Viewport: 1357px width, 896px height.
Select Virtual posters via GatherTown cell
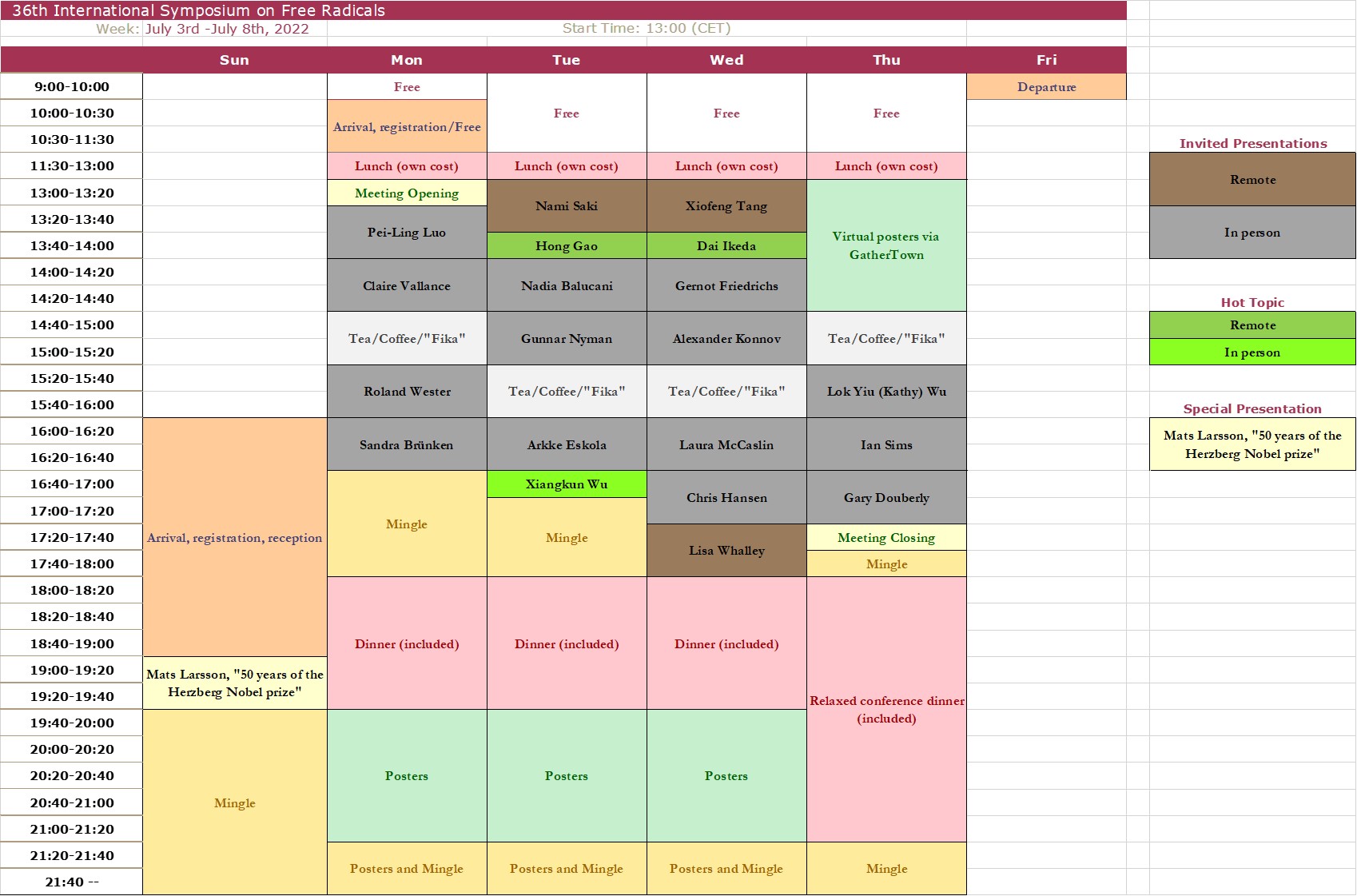[x=886, y=245]
